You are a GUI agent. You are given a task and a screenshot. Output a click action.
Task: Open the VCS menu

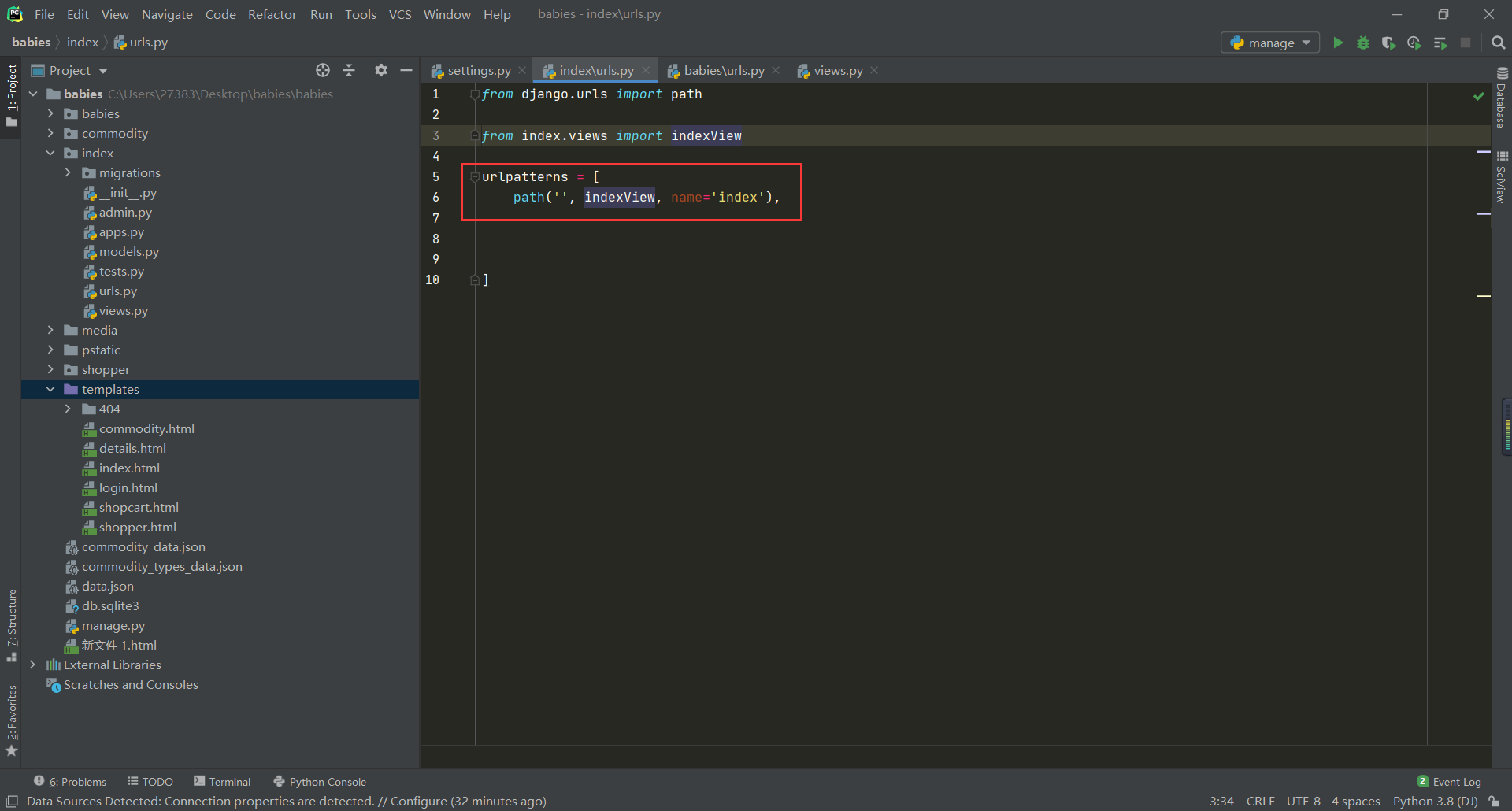[x=400, y=14]
